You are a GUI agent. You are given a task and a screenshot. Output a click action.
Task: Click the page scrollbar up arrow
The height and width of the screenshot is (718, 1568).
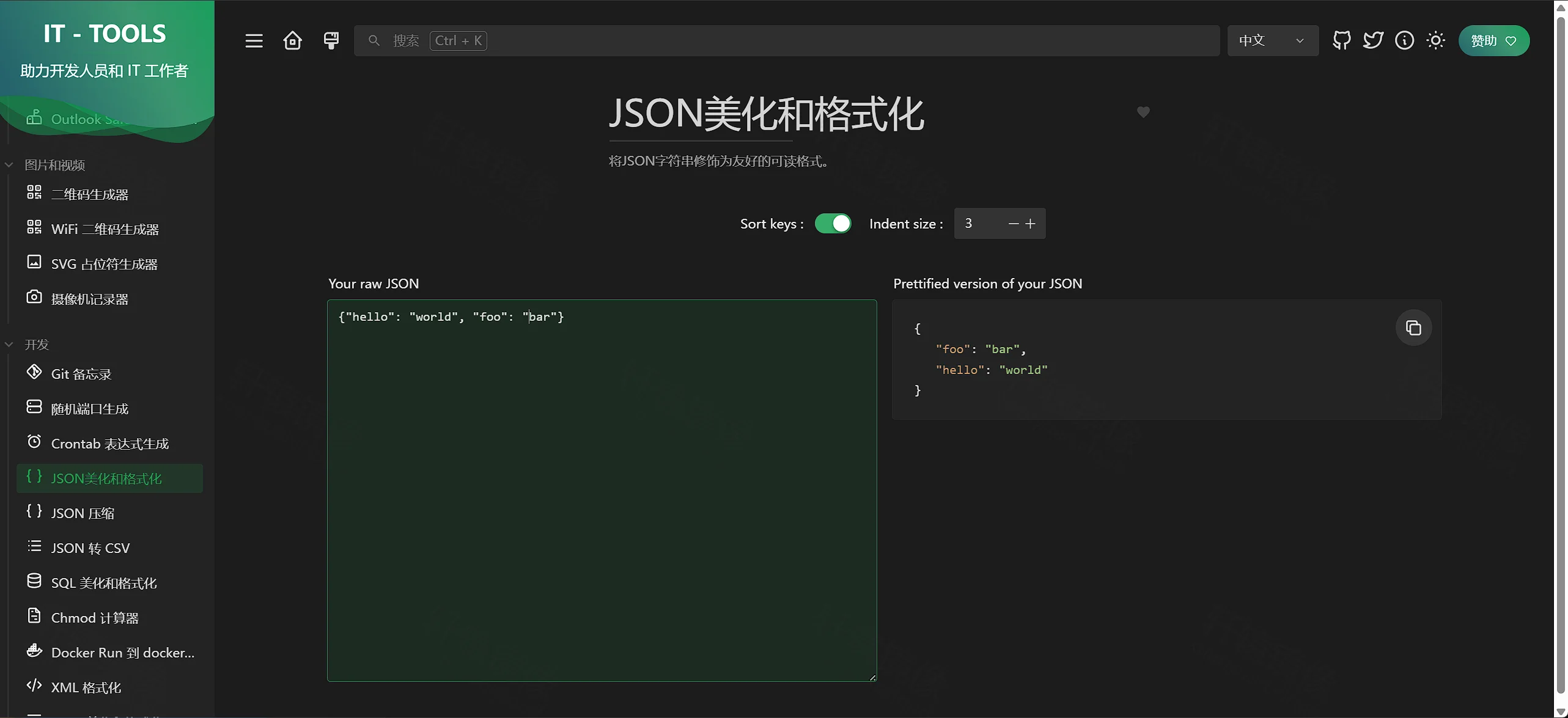(x=1561, y=7)
